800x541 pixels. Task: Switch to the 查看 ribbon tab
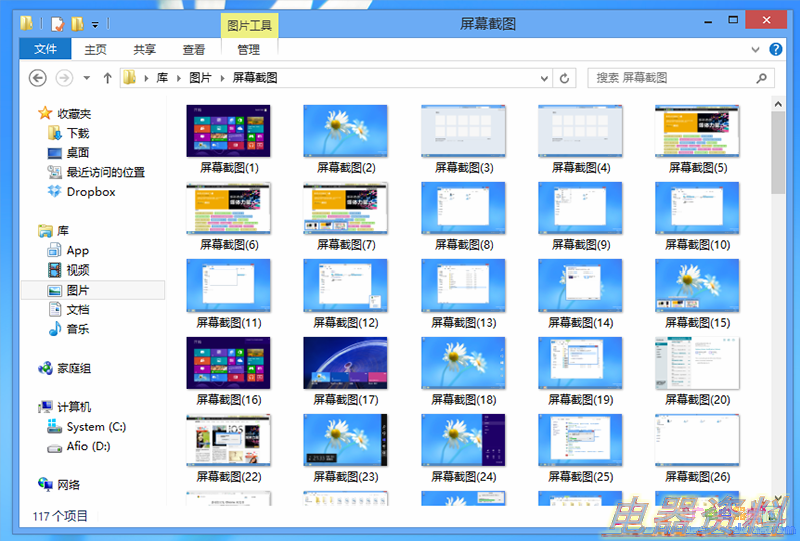[x=194, y=49]
